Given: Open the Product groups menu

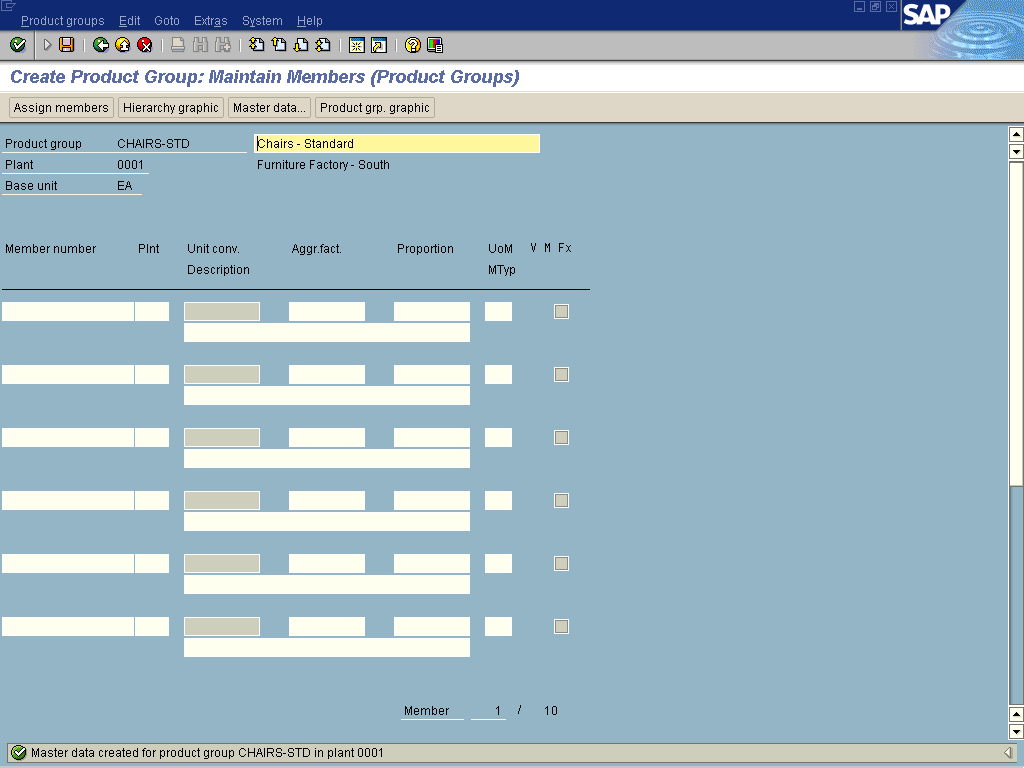Looking at the screenshot, I should point(63,21).
